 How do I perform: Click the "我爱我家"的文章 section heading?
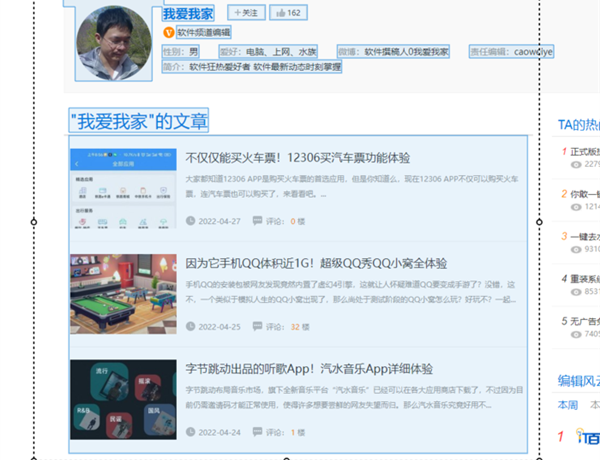click(x=139, y=121)
